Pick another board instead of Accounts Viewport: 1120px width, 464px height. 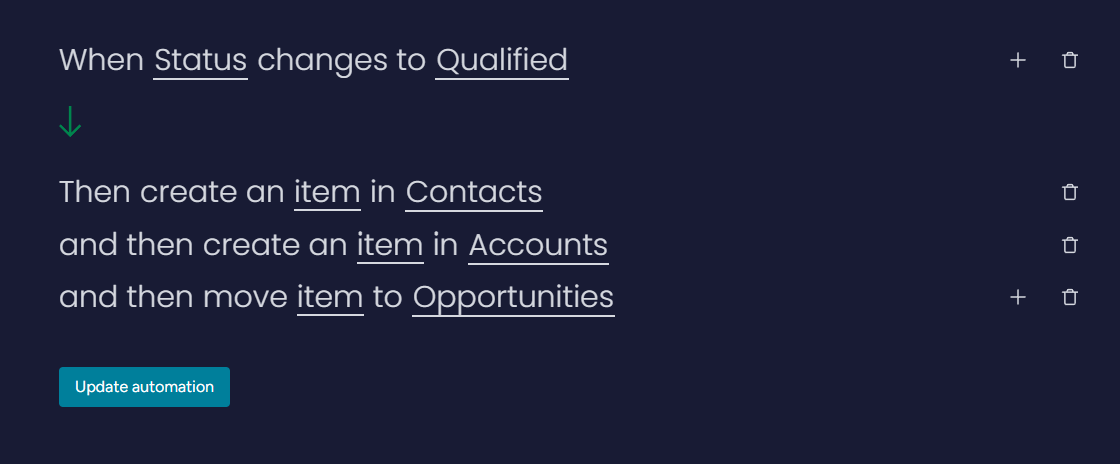pyautogui.click(x=538, y=245)
